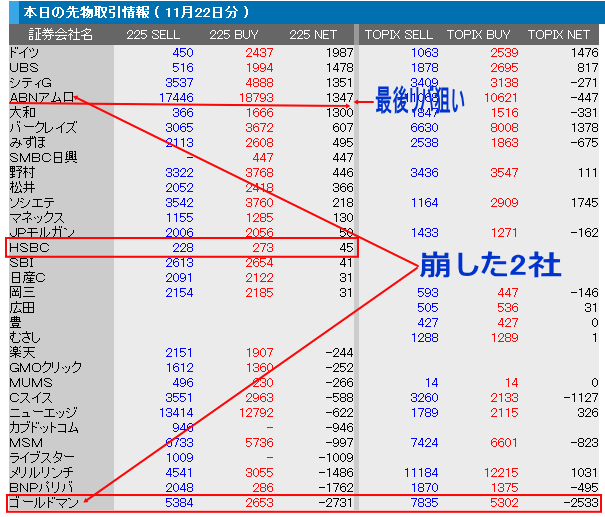This screenshot has height=517, width=605.
Task: Select the ABNアムロ row name
Action: (42, 98)
